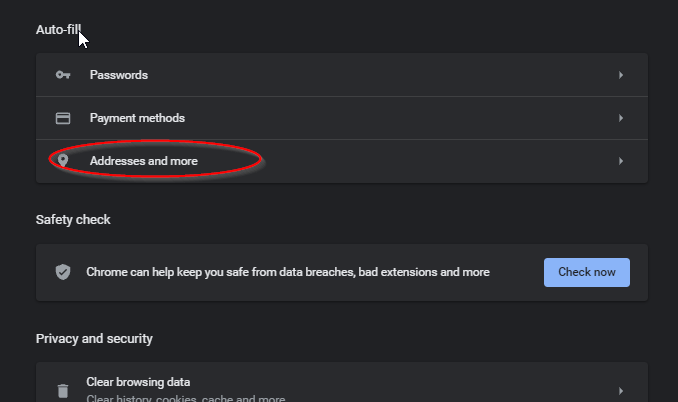Click the Safety check section heading
This screenshot has width=678, height=402.
coord(73,220)
